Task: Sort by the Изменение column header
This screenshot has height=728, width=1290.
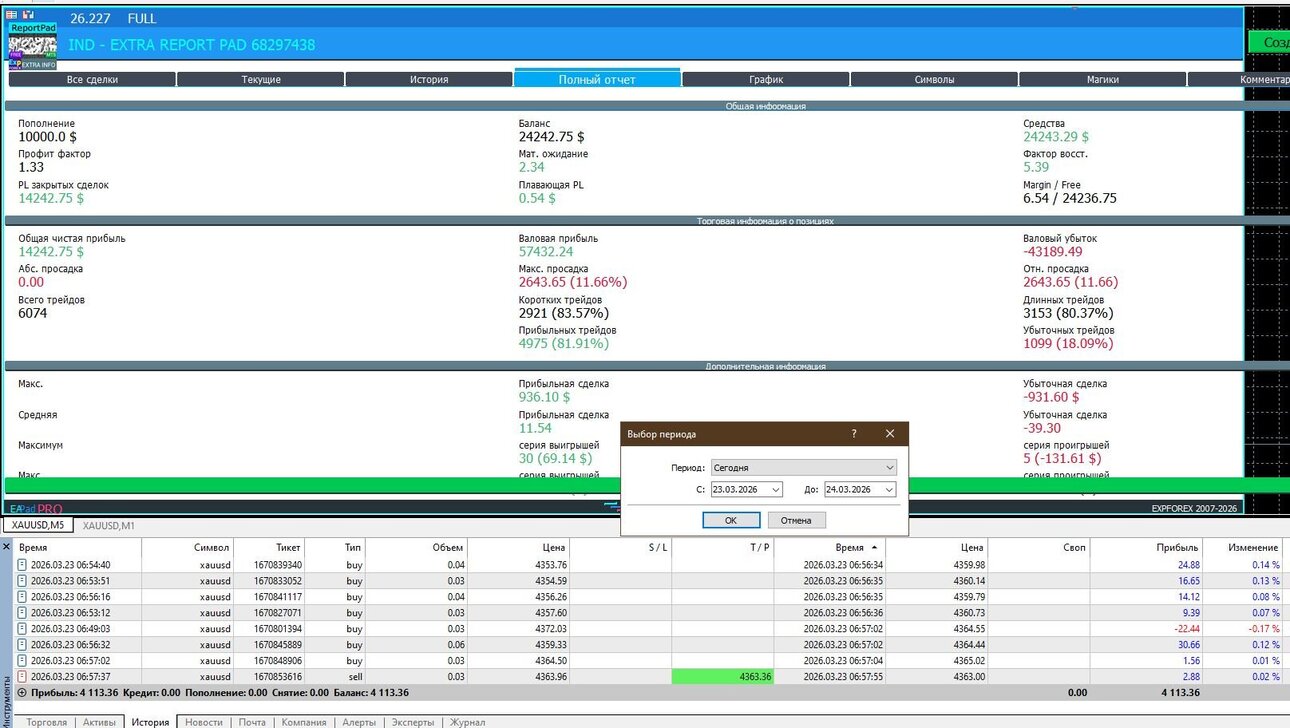Action: (1244, 548)
